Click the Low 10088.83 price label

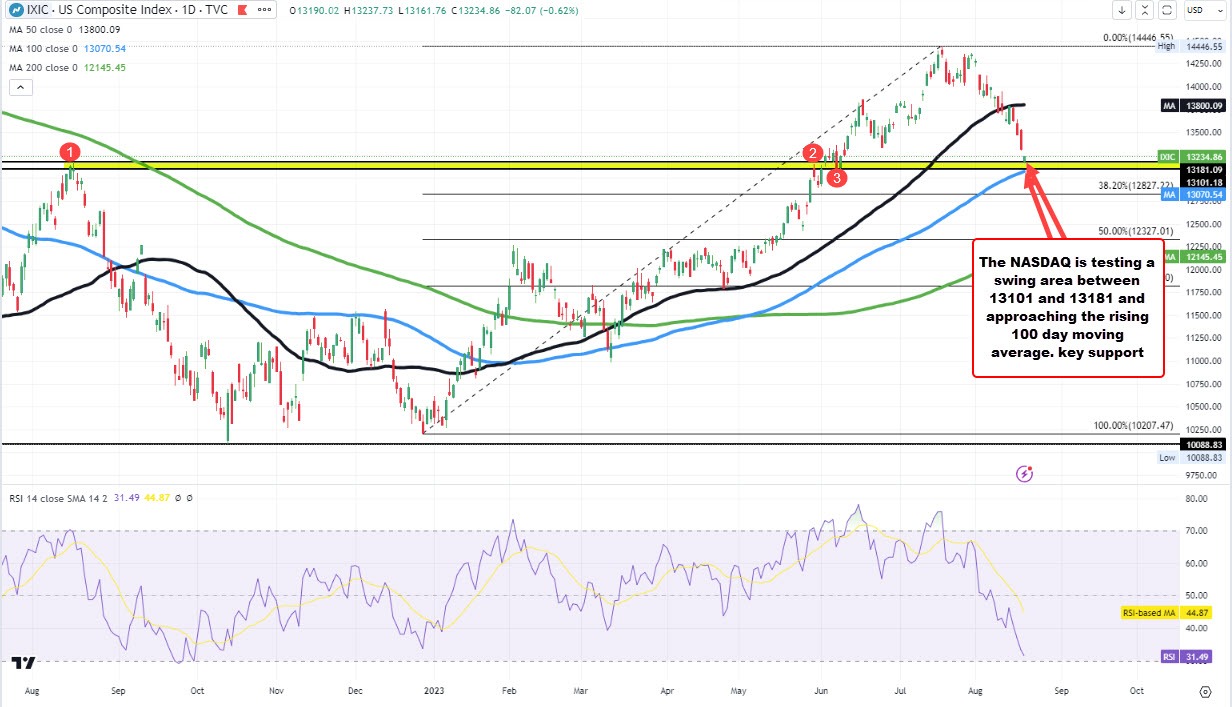[x=1190, y=457]
